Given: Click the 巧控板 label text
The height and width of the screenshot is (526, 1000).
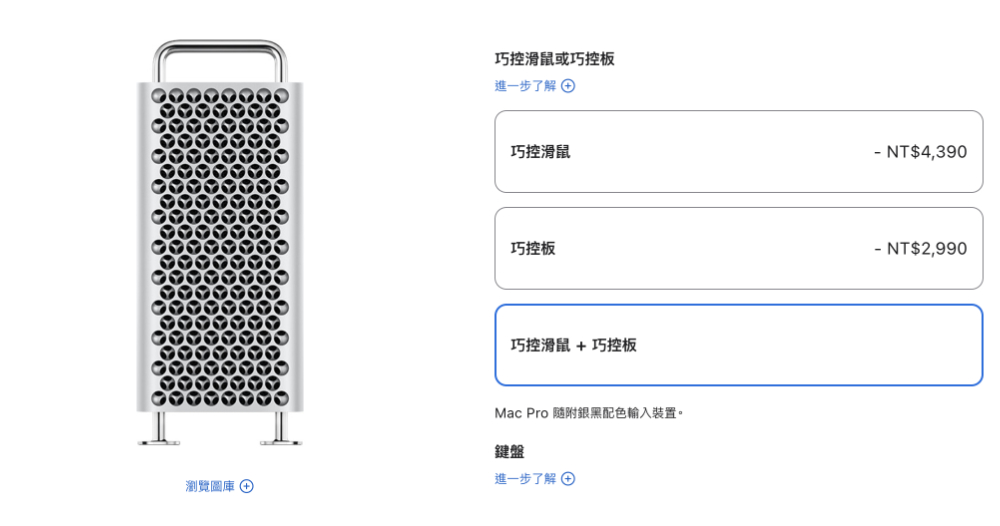Looking at the screenshot, I should pyautogui.click(x=533, y=248).
